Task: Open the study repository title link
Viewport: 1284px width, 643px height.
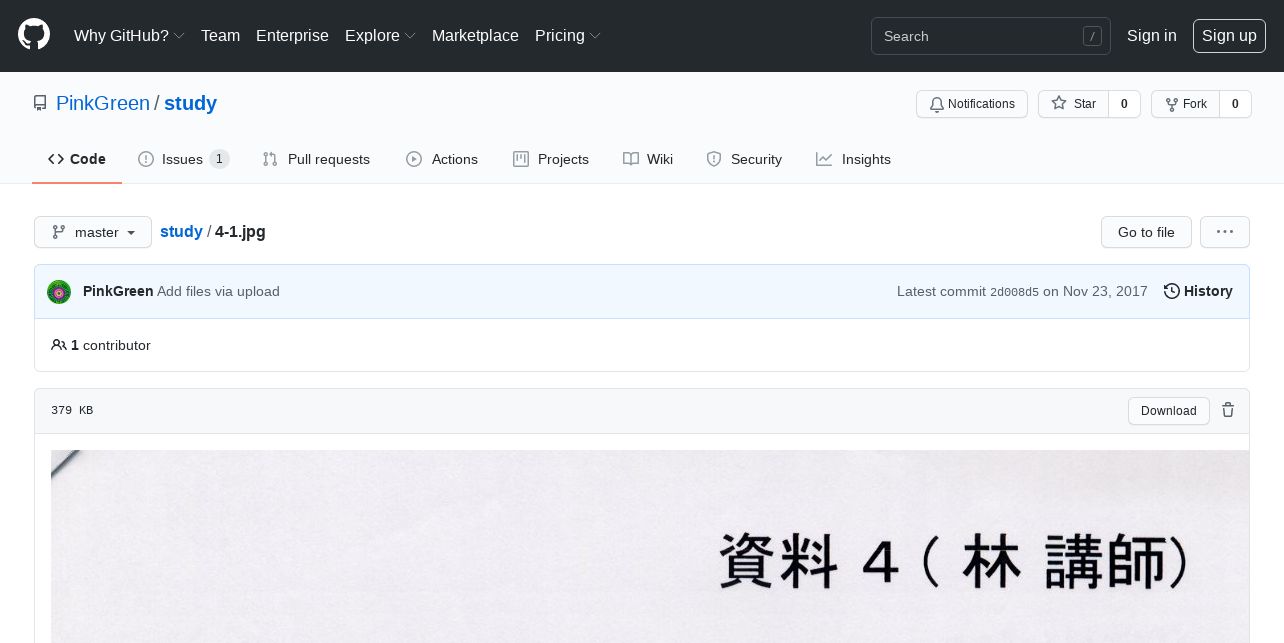Action: coord(190,103)
